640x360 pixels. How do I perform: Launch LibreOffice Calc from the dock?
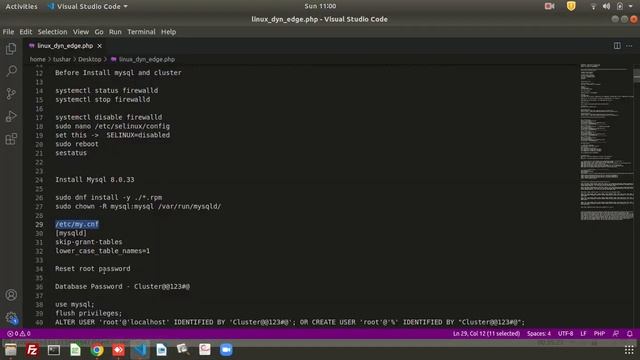click(x=76, y=350)
